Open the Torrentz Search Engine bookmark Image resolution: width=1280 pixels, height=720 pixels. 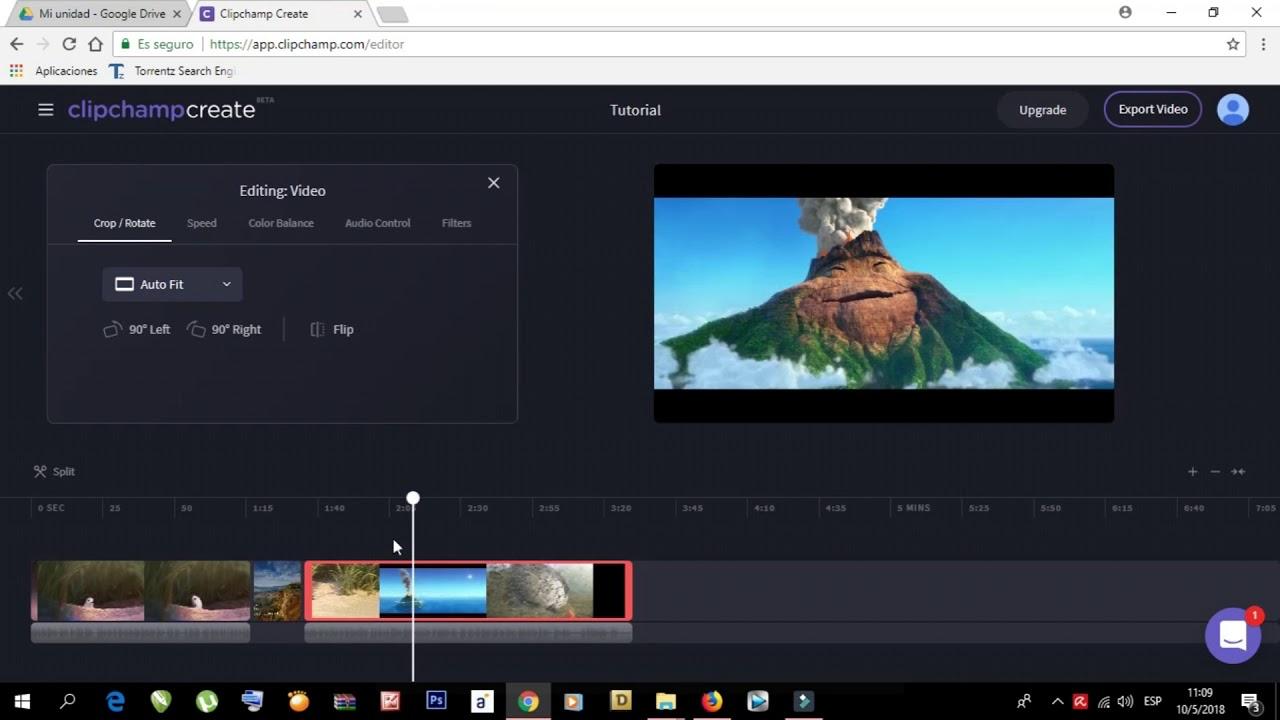coord(172,71)
